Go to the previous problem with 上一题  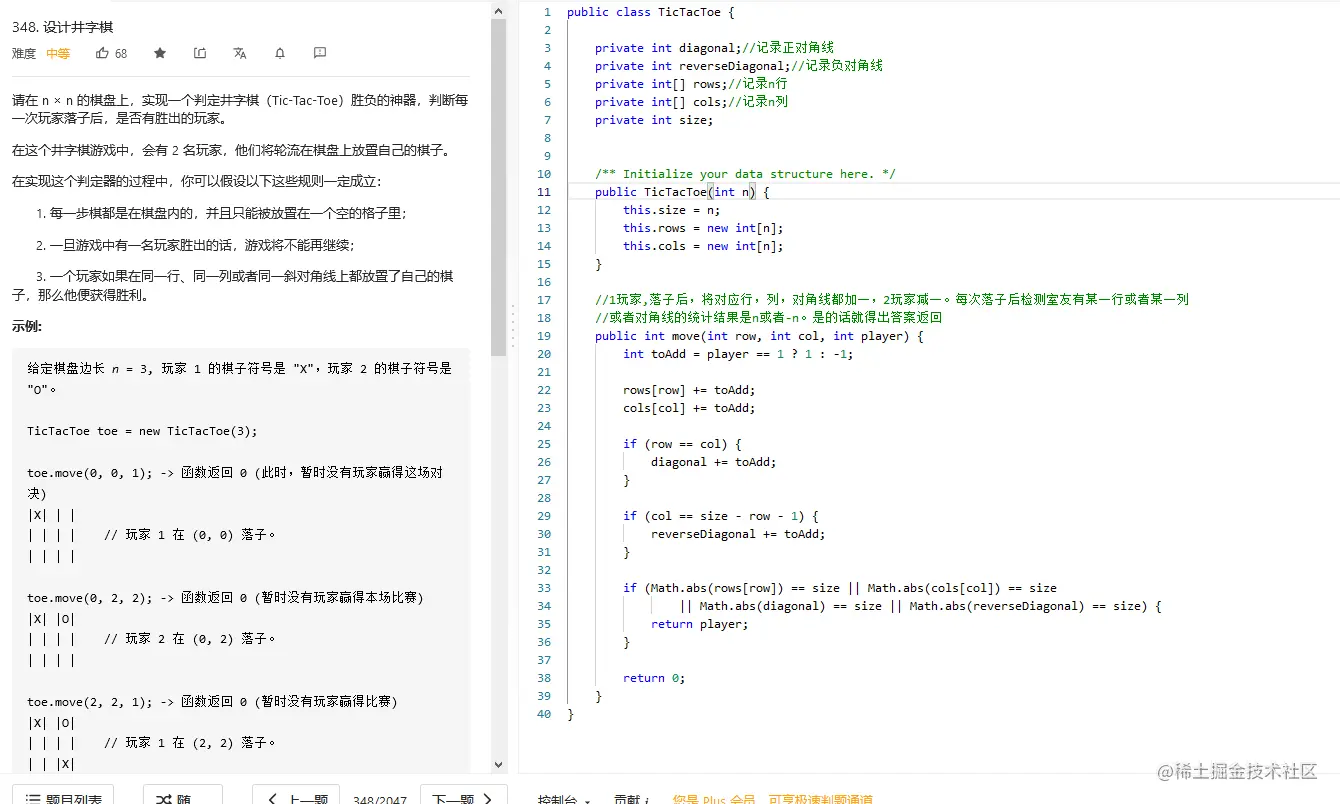[x=296, y=797]
